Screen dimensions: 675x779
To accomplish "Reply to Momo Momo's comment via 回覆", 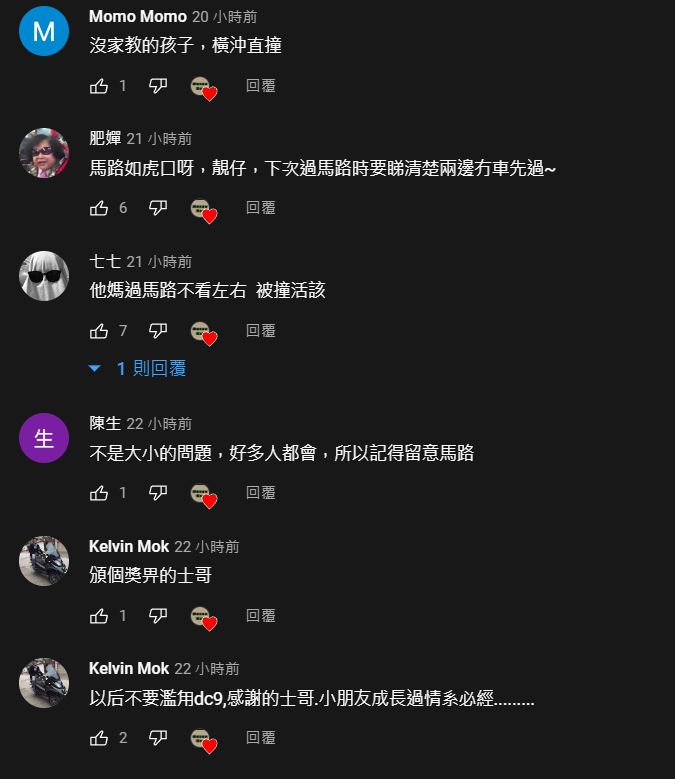I will click(261, 86).
